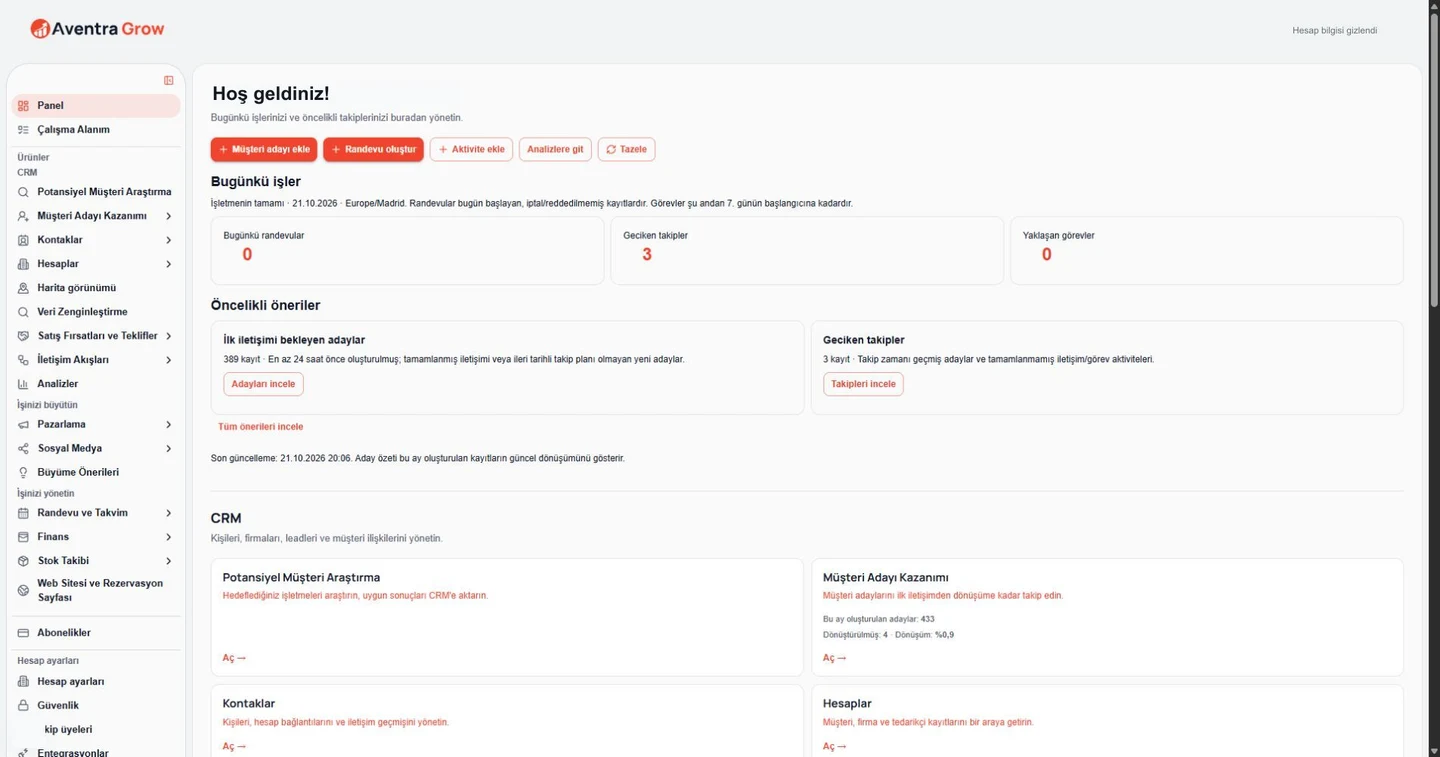This screenshot has width=1440, height=757.
Task: Click Aç in the Kontaklar card
Action: pyautogui.click(x=234, y=747)
